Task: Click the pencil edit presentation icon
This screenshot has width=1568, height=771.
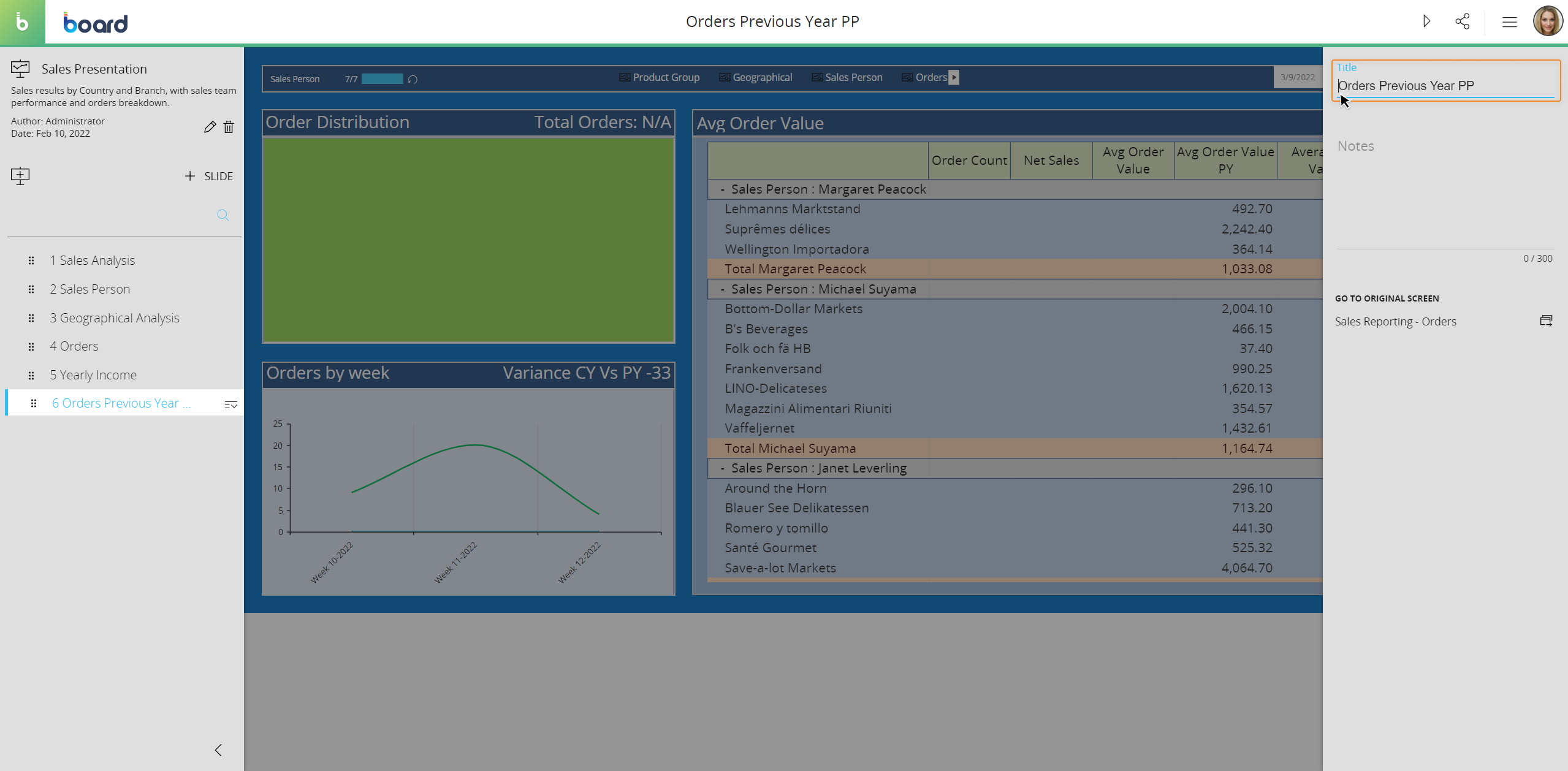Action: (x=210, y=127)
